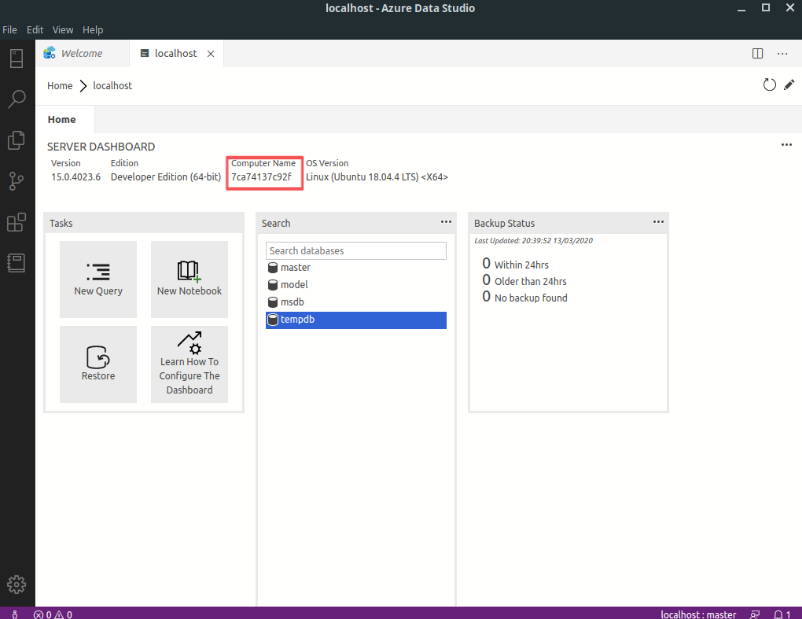Screen dimensions: 802x619
Task: Click the version 15.0.4023.6 text
Action: tap(76, 177)
